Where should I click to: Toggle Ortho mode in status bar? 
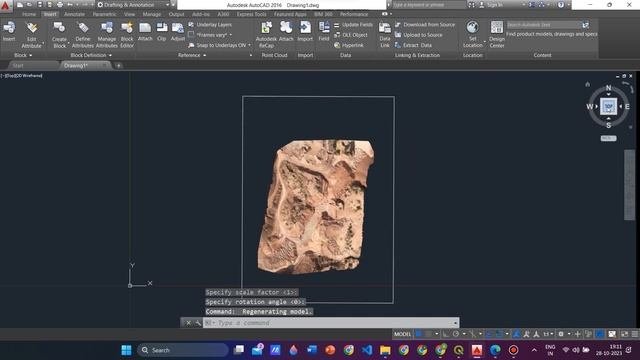coord(446,334)
